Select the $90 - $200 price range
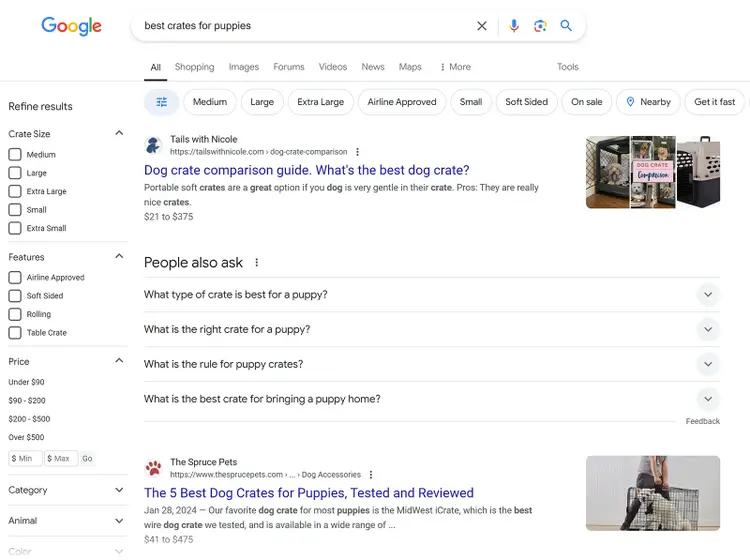Screen dimensions: 750x560 click(x=27, y=400)
